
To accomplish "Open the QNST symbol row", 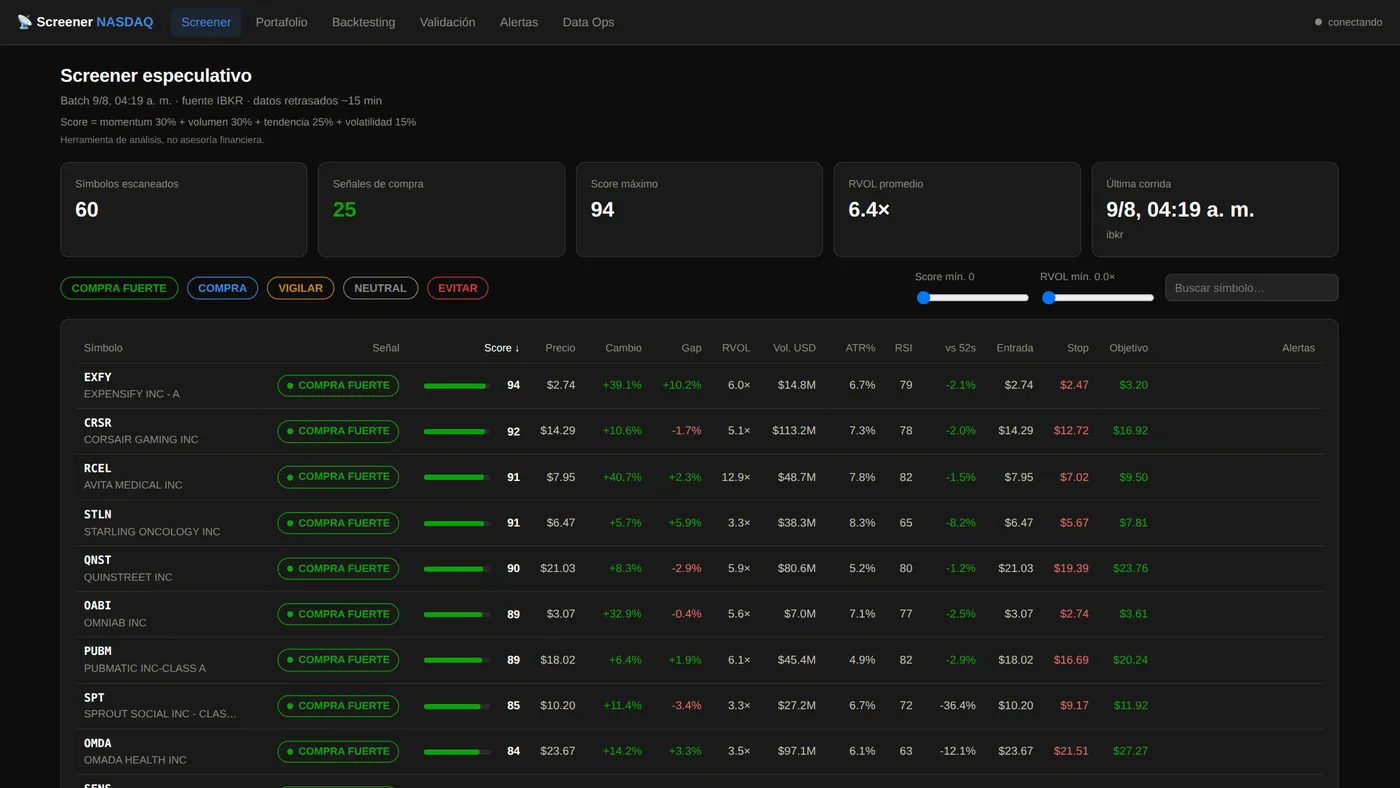I will (x=699, y=568).
